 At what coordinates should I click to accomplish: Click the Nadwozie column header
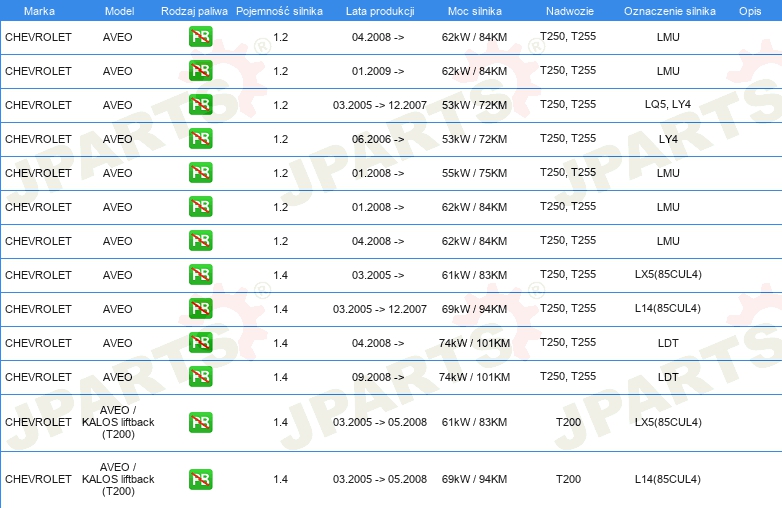[x=570, y=11]
